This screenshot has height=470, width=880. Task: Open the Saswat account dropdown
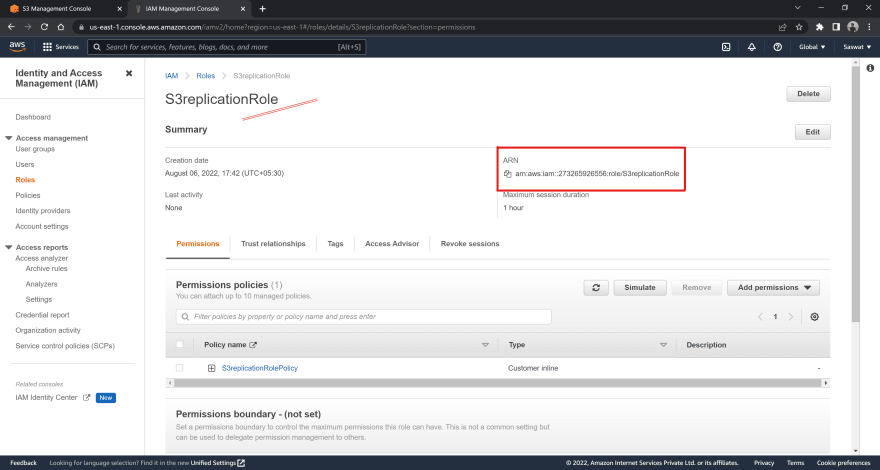857,47
